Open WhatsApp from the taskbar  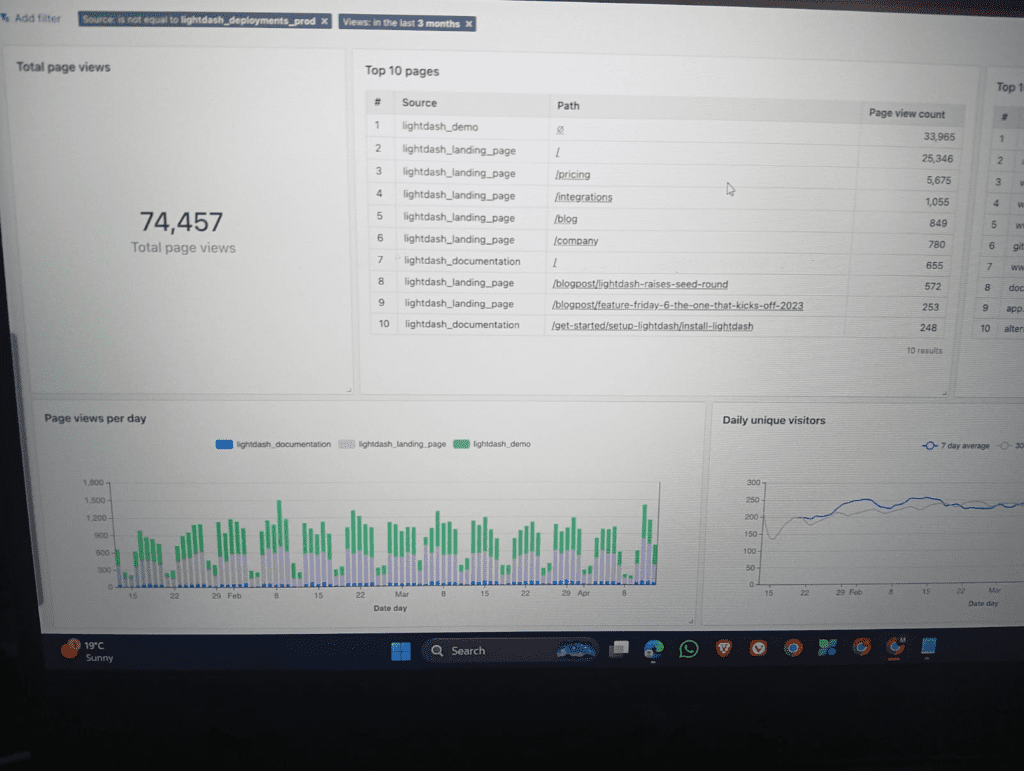click(688, 649)
